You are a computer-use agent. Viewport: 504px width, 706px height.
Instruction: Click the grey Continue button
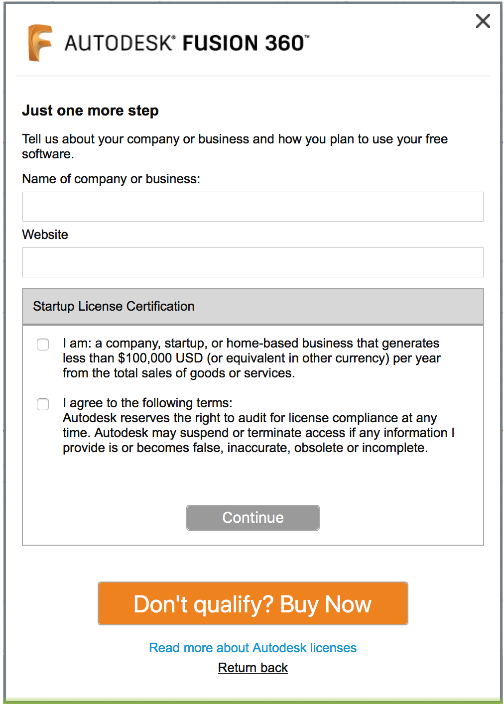click(253, 518)
